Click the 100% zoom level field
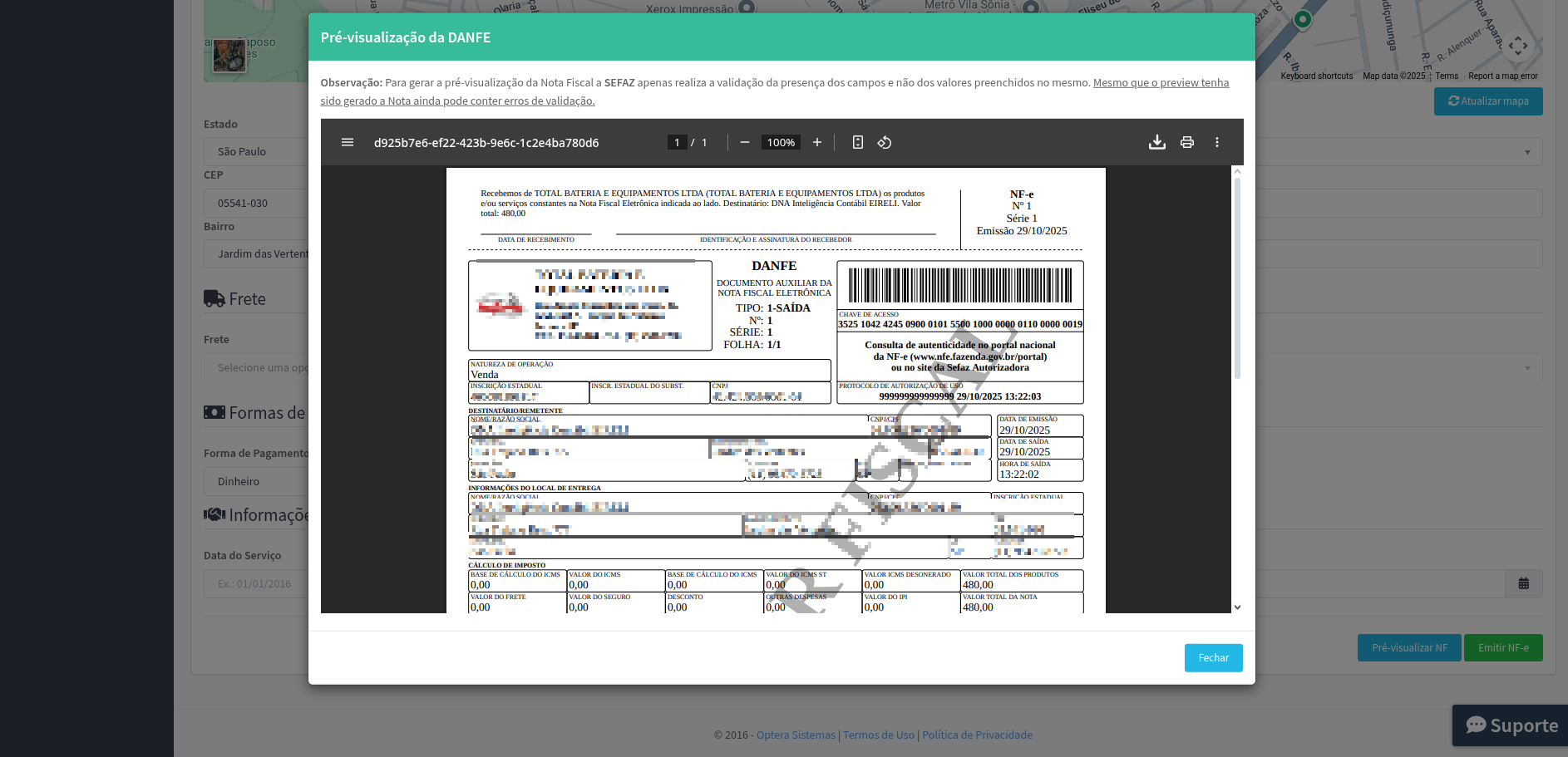Image resolution: width=1568 pixels, height=757 pixels. coord(781,142)
